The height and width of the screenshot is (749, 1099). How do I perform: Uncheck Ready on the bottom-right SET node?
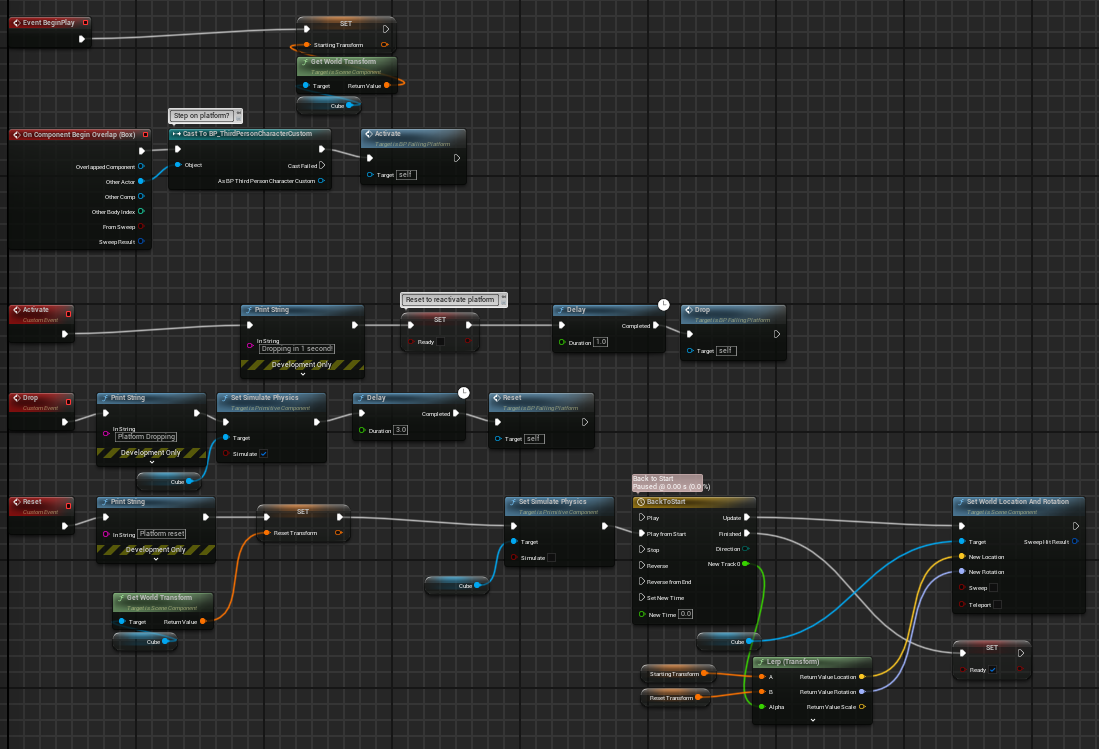(x=992, y=670)
